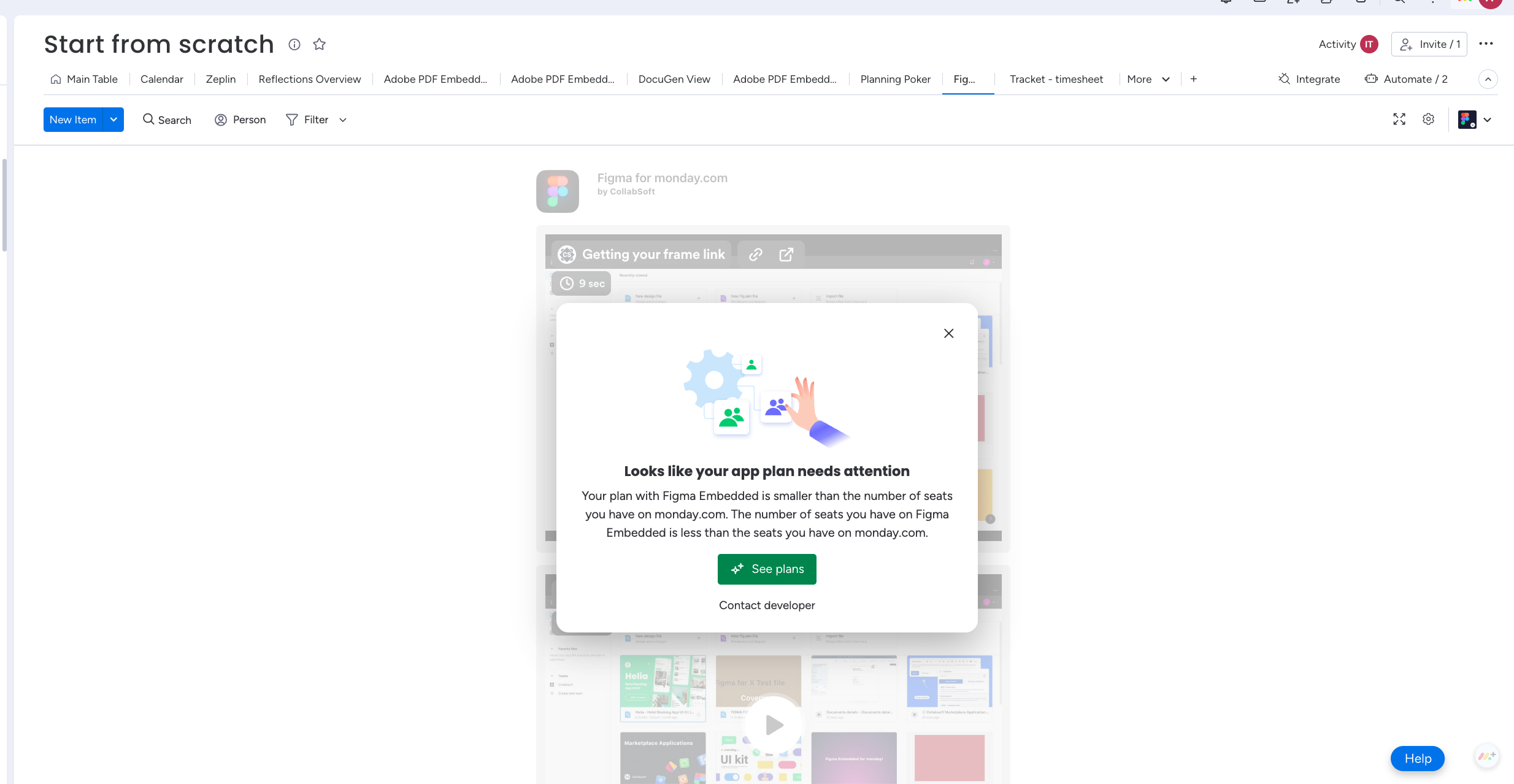Click the See plans button
1514x784 pixels.
point(767,569)
